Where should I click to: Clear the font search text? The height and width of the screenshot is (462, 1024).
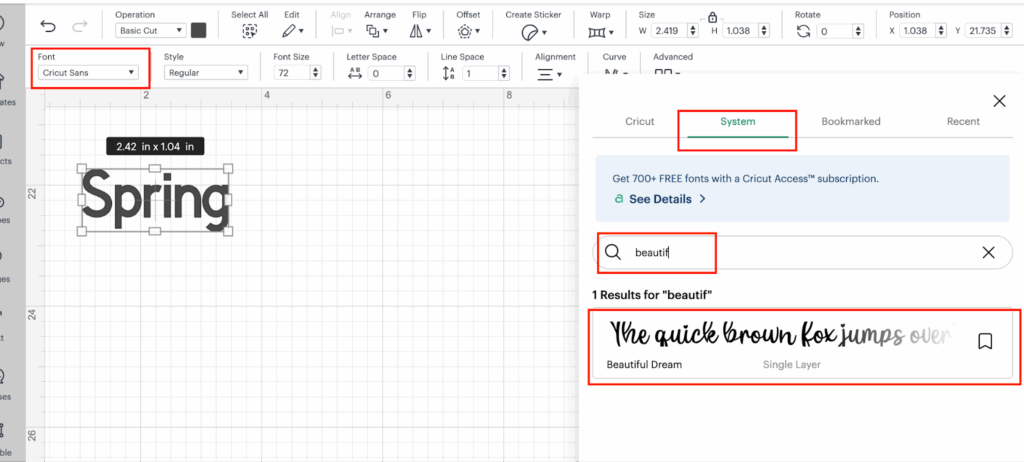[x=988, y=252]
